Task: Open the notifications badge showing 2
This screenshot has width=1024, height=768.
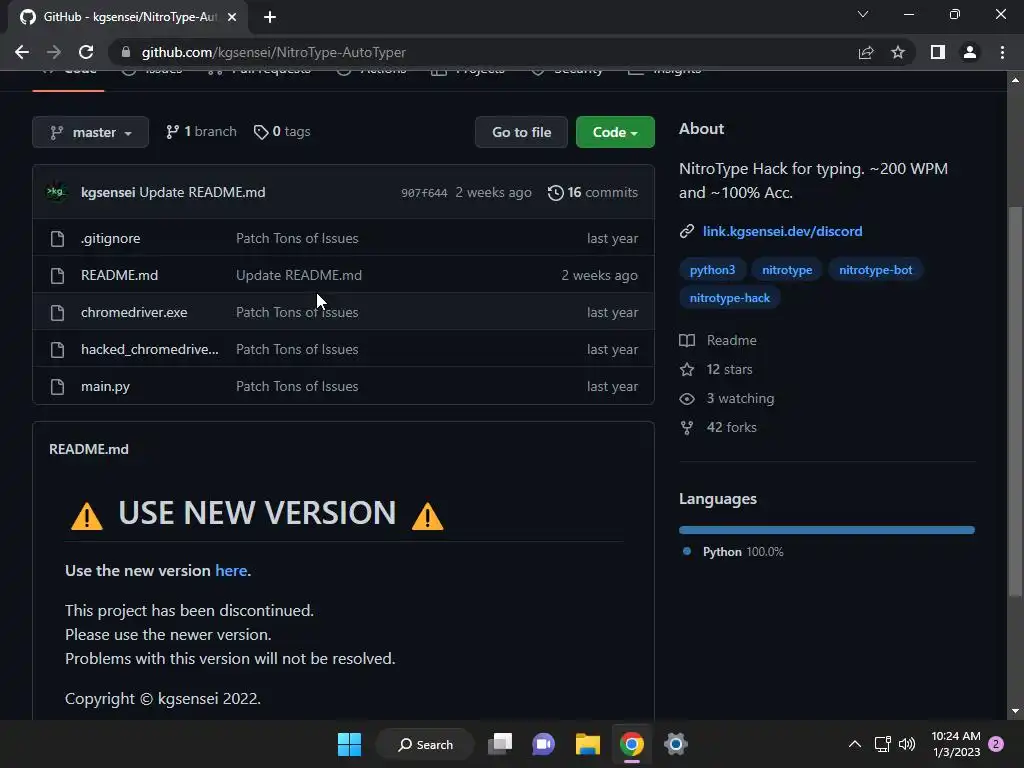Action: coord(996,744)
